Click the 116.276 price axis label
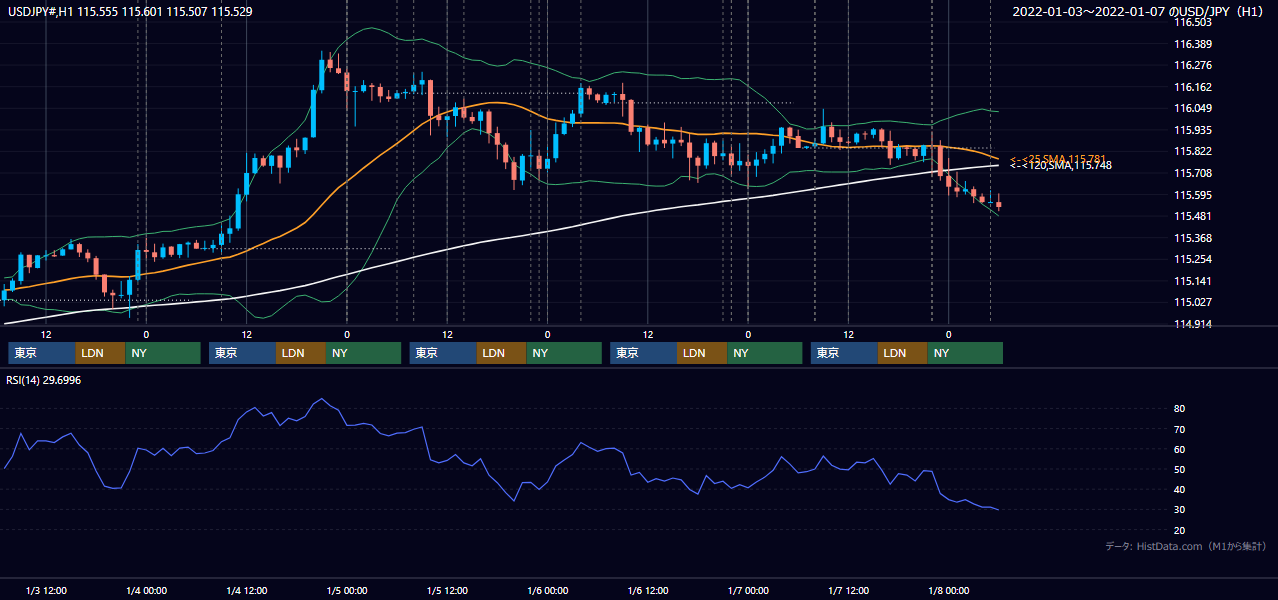 coord(1192,65)
